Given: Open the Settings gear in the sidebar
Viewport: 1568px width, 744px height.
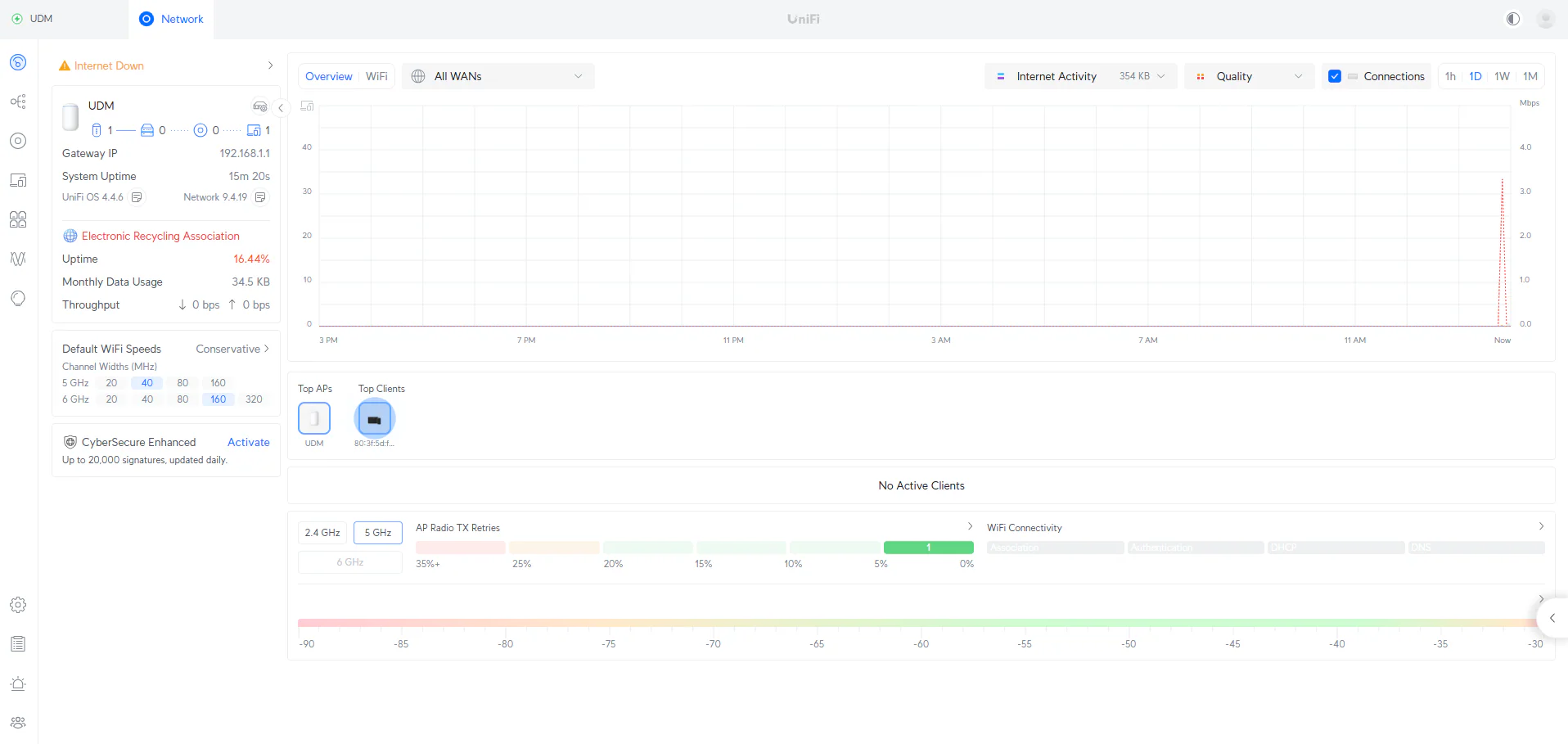Looking at the screenshot, I should [18, 605].
